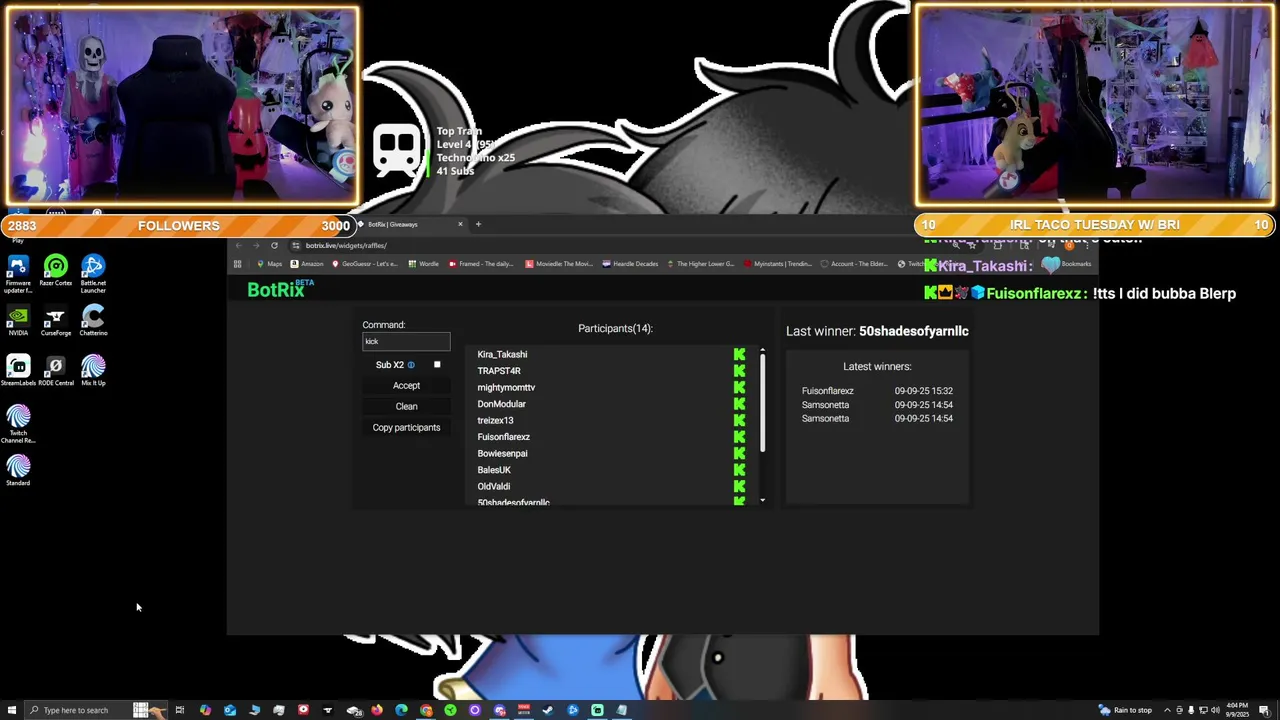This screenshot has height=720, width=1280.
Task: Click the Kick icon beside Bowiesenpai participant
Action: 739,453
